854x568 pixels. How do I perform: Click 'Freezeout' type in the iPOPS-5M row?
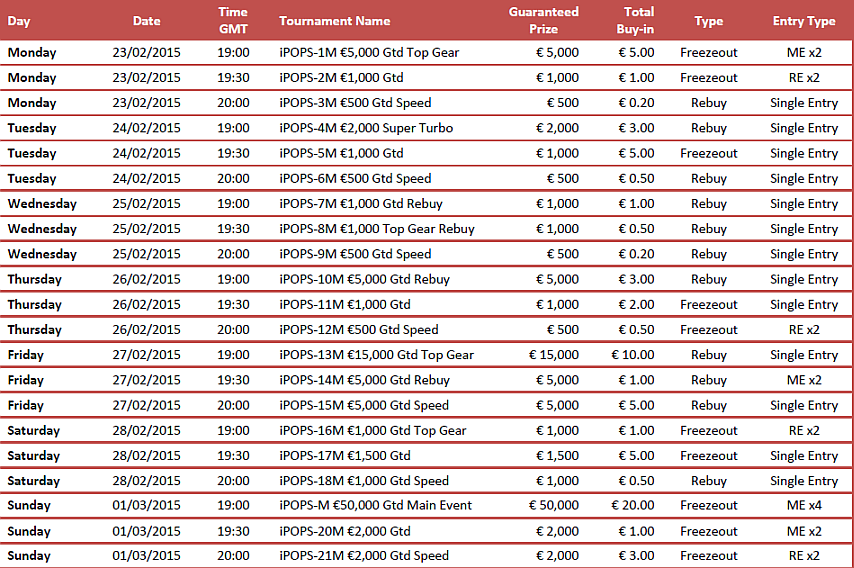point(709,154)
